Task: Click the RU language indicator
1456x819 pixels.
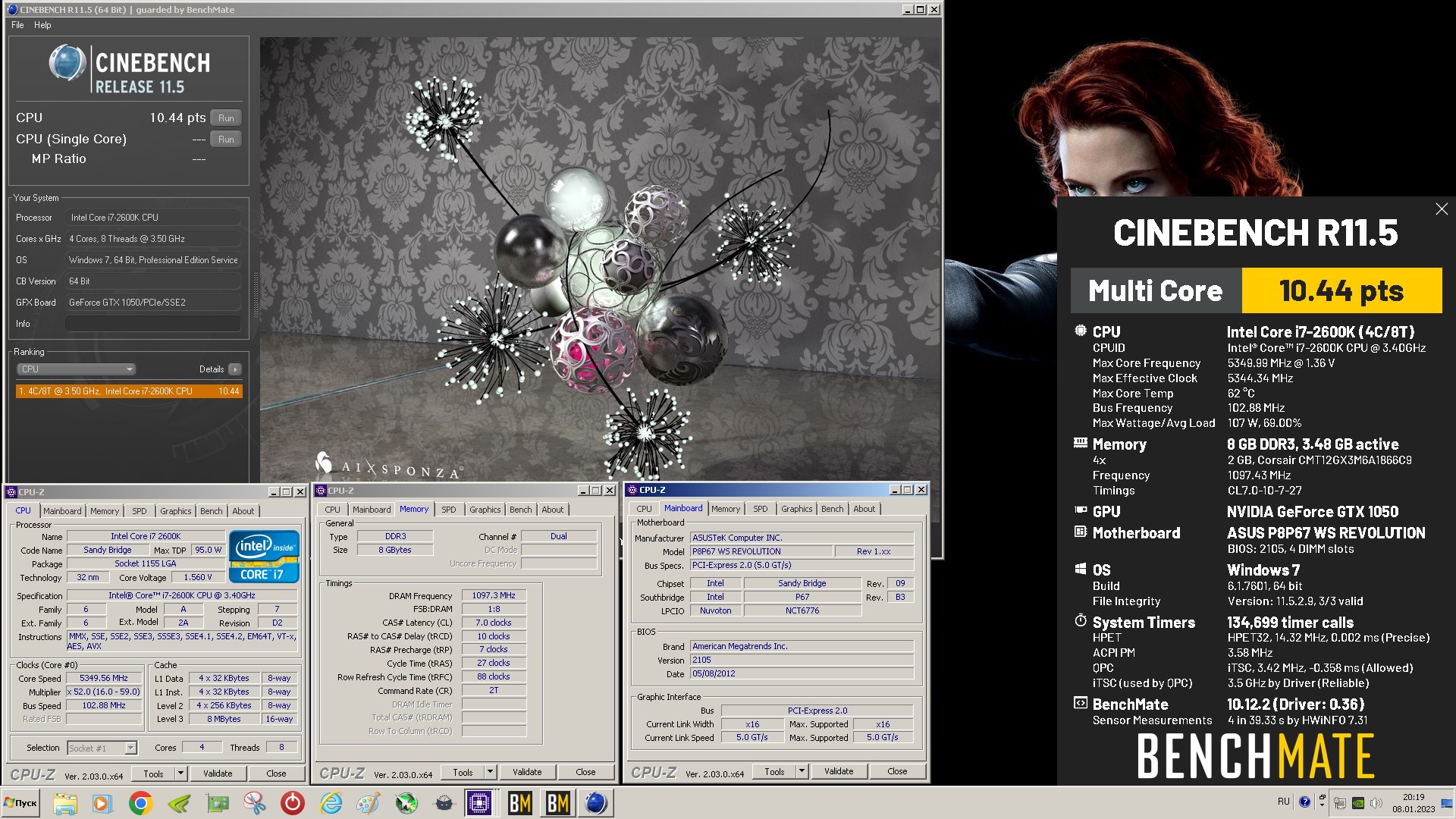Action: [1283, 802]
